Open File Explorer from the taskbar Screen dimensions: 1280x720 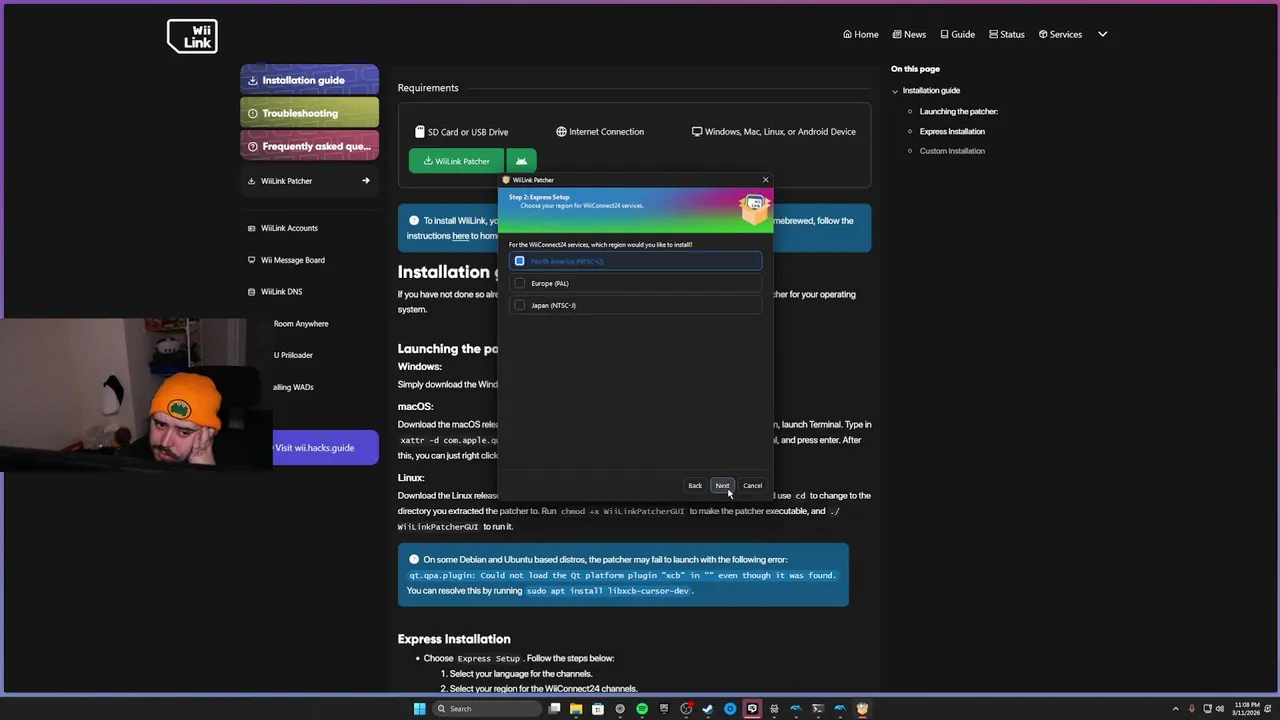pyautogui.click(x=576, y=709)
